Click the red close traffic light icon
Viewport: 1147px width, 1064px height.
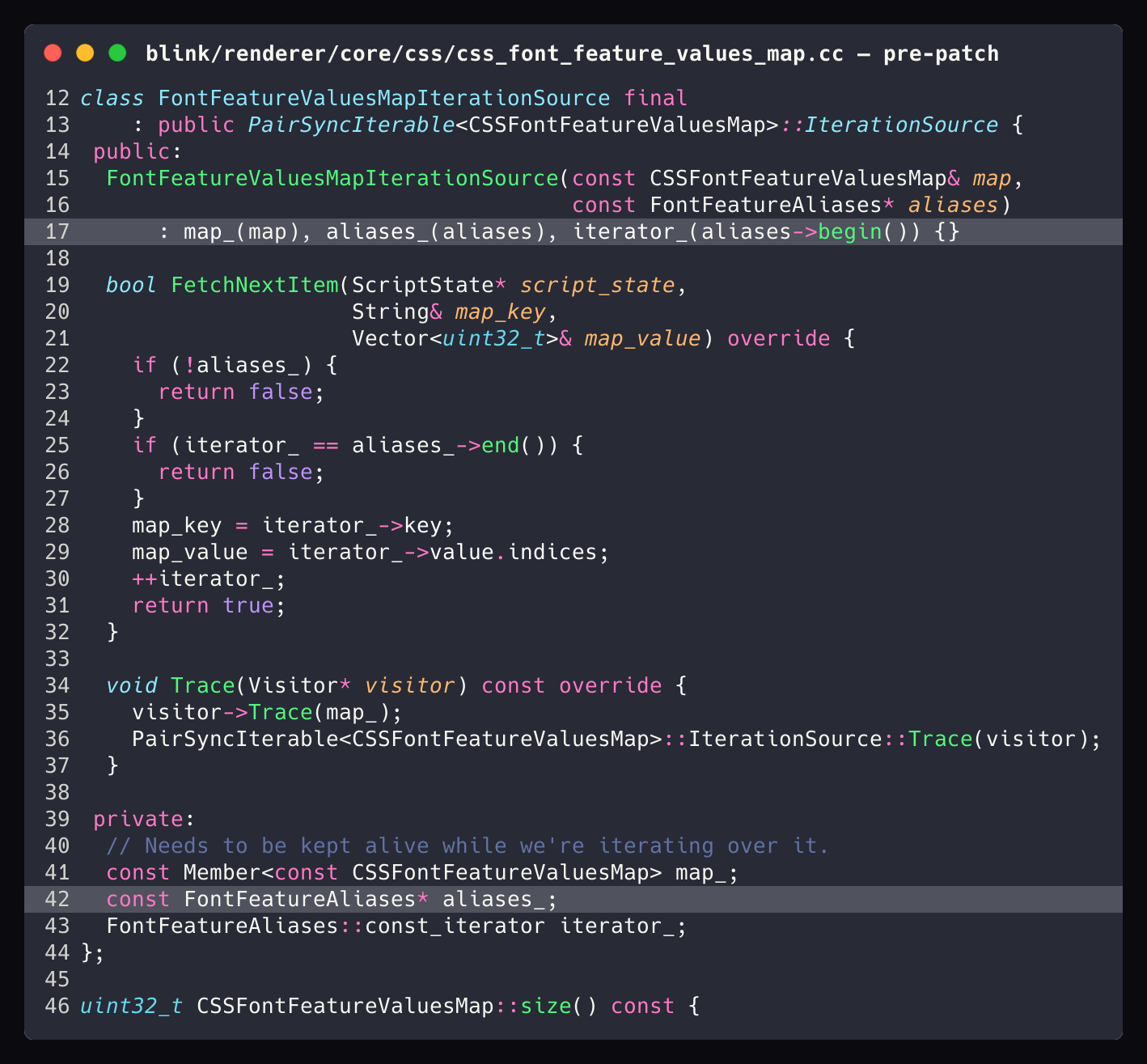tap(53, 52)
